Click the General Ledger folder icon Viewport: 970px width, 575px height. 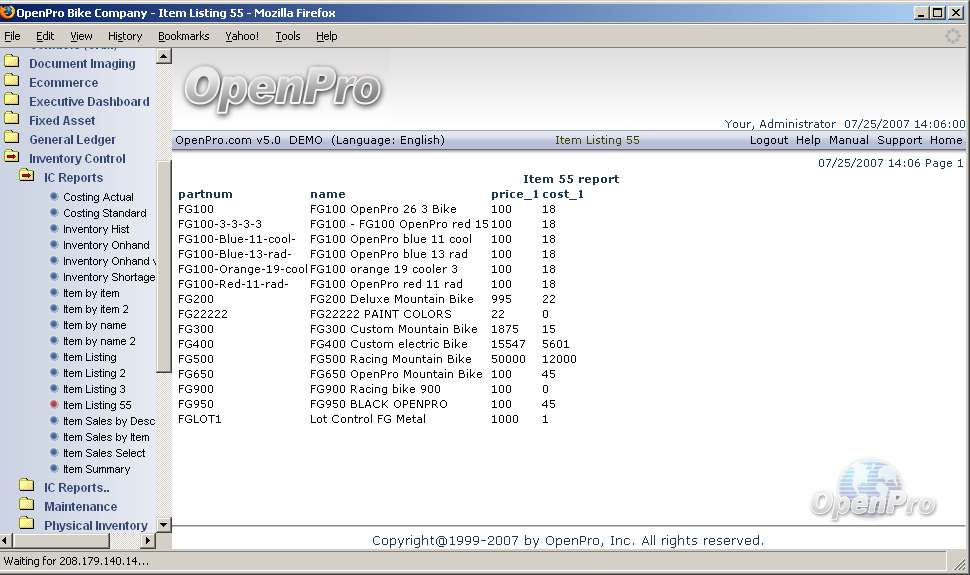(12, 139)
